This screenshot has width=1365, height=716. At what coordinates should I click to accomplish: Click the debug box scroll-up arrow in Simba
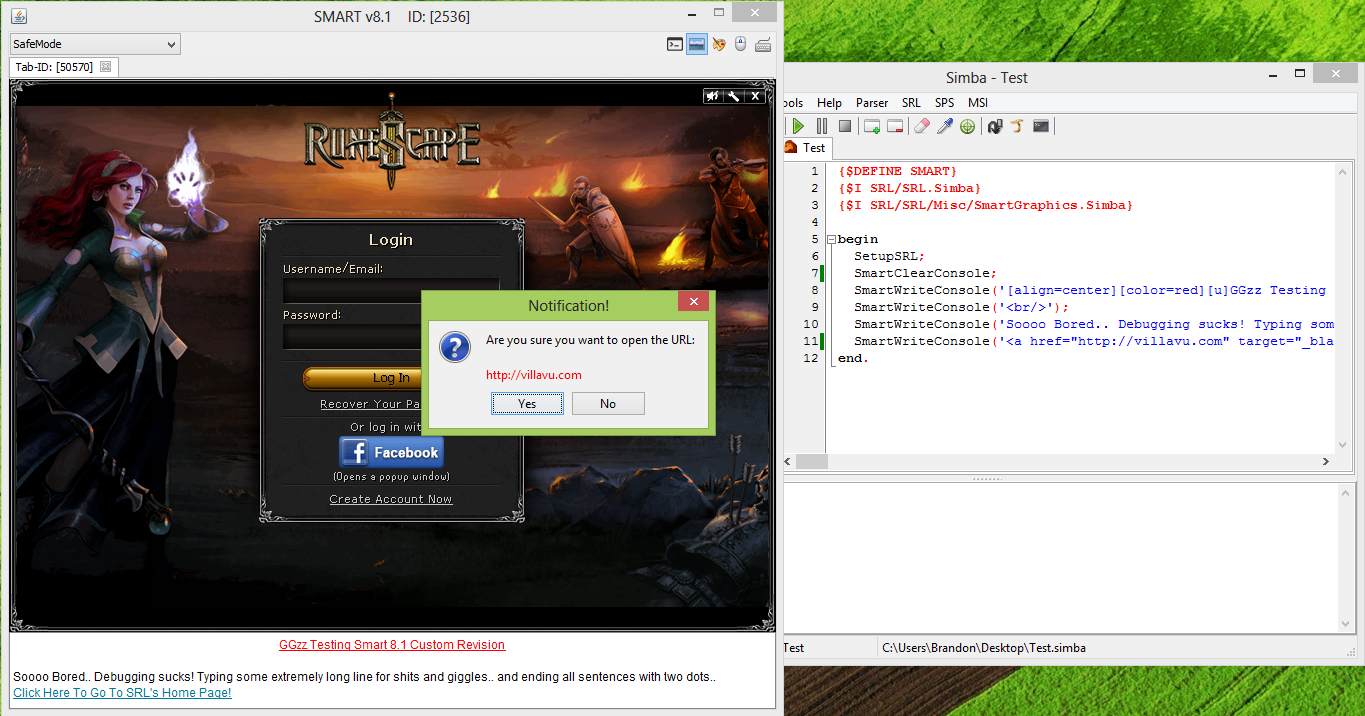(x=1343, y=493)
